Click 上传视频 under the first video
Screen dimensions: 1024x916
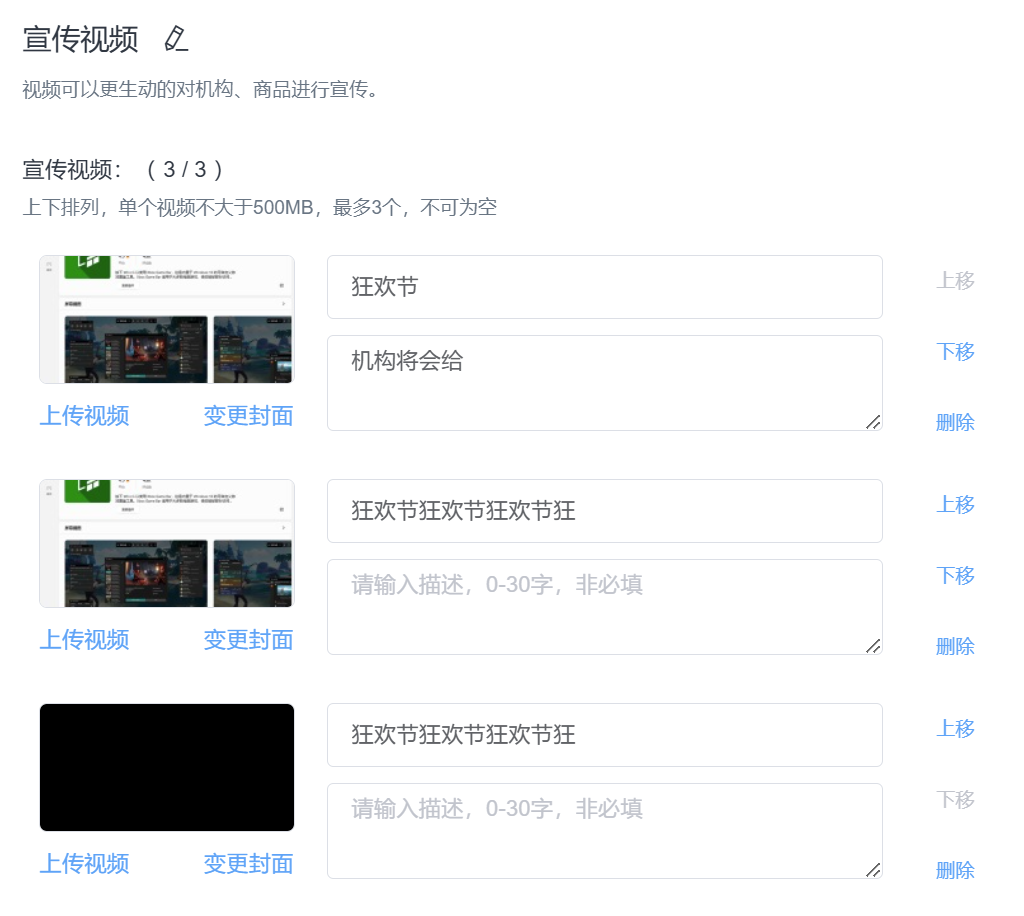84,416
